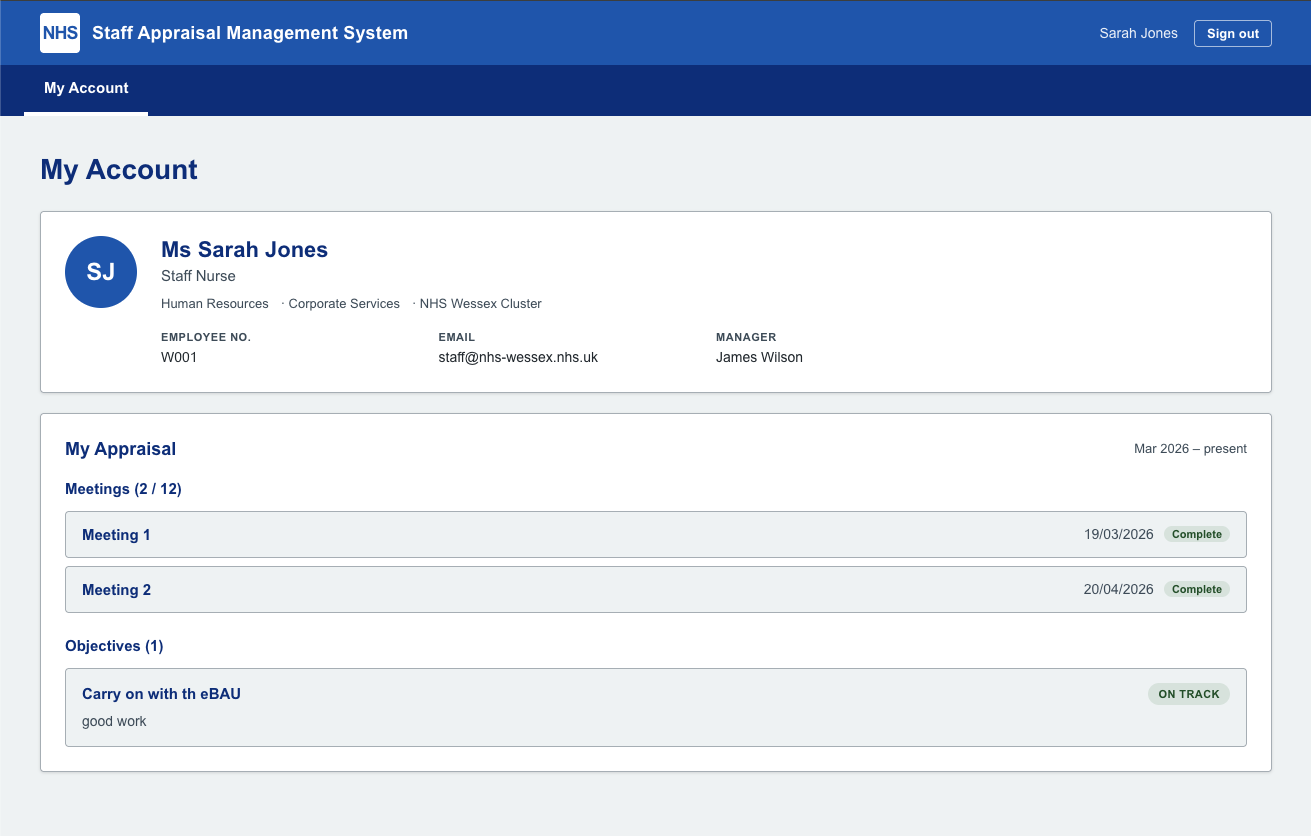Click the meeting date 19/03/2026
The height and width of the screenshot is (836, 1311).
[1118, 534]
